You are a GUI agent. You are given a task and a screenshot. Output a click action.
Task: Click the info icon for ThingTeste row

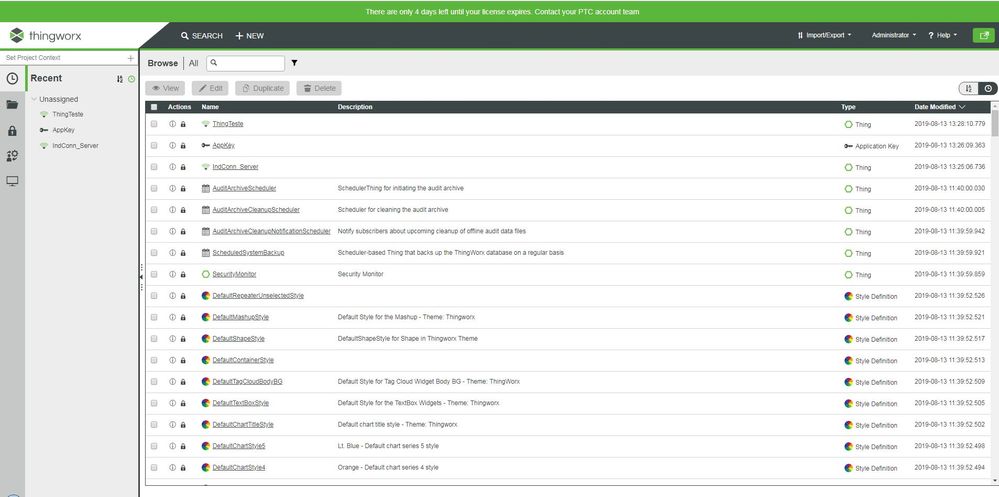click(x=172, y=124)
